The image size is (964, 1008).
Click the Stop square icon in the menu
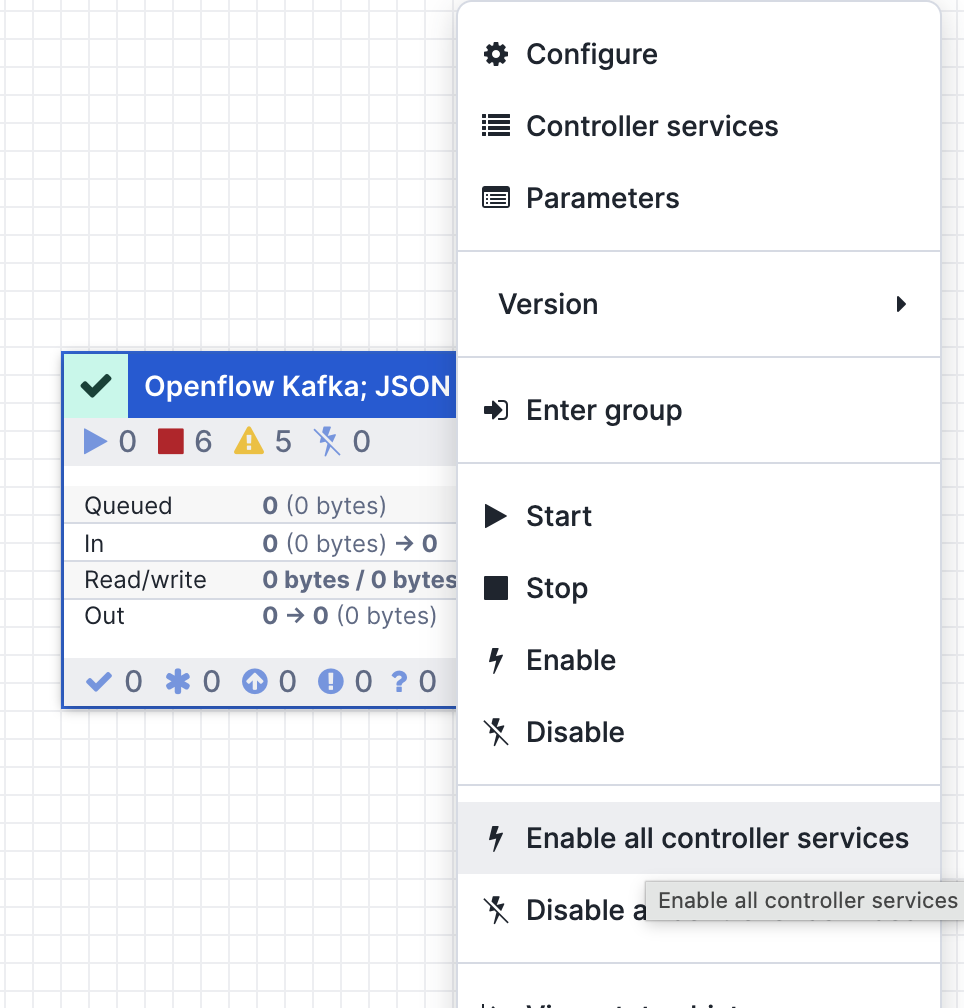(495, 588)
